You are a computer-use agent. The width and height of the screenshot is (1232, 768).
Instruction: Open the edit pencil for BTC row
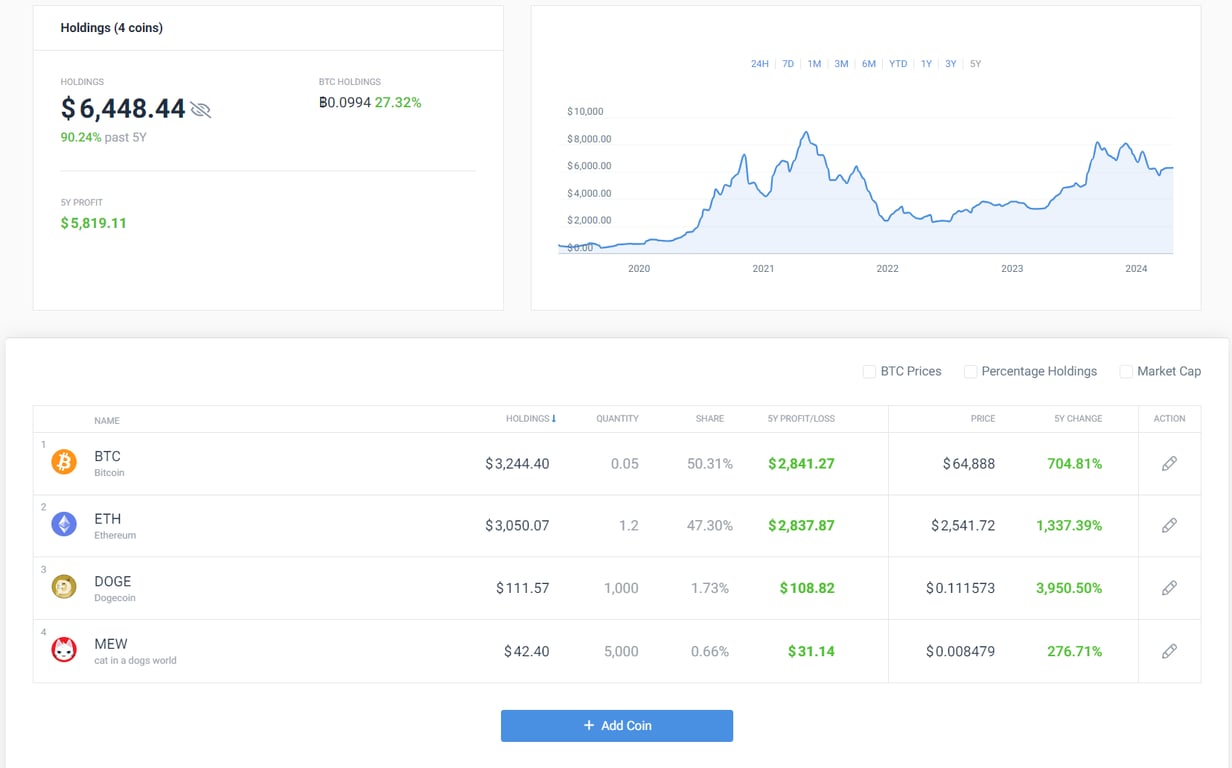tap(1169, 462)
